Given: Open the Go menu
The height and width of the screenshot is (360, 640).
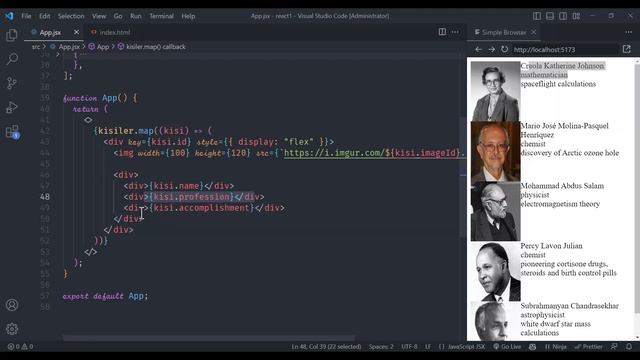Looking at the screenshot, I should point(118,16).
